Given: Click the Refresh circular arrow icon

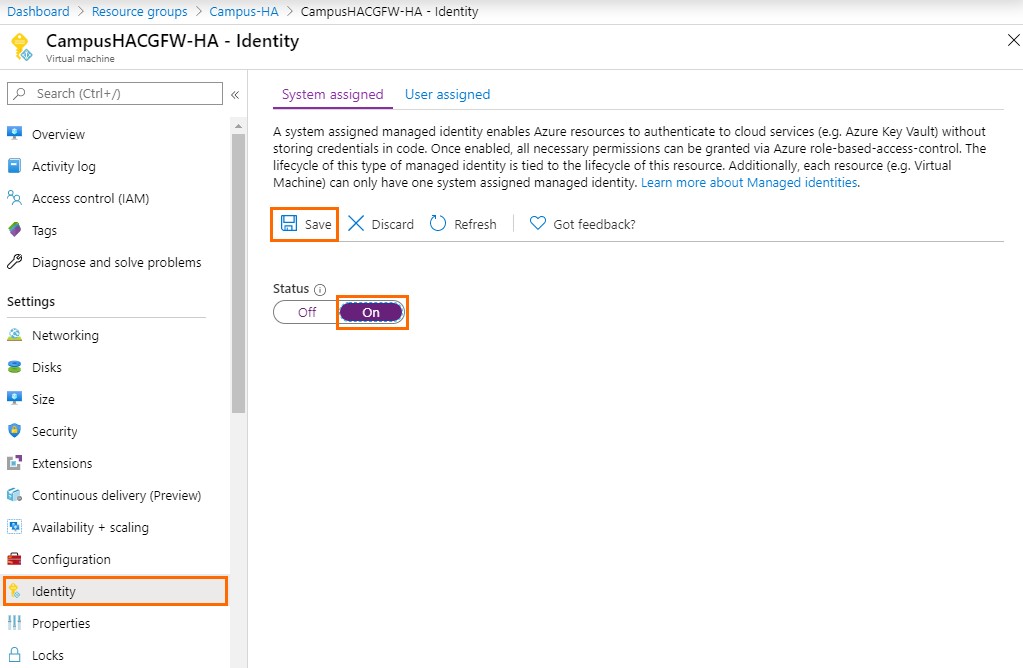Looking at the screenshot, I should click(x=438, y=224).
